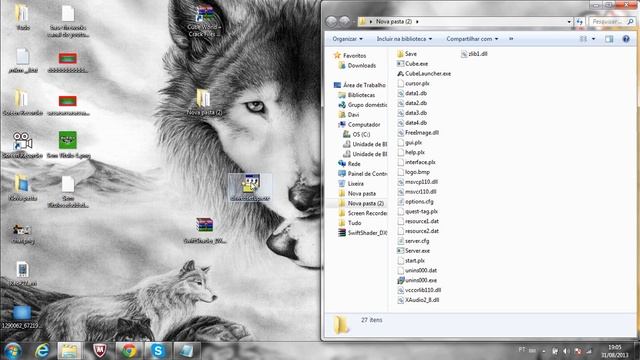
Task: Select cursor.plx file
Action: click(413, 83)
